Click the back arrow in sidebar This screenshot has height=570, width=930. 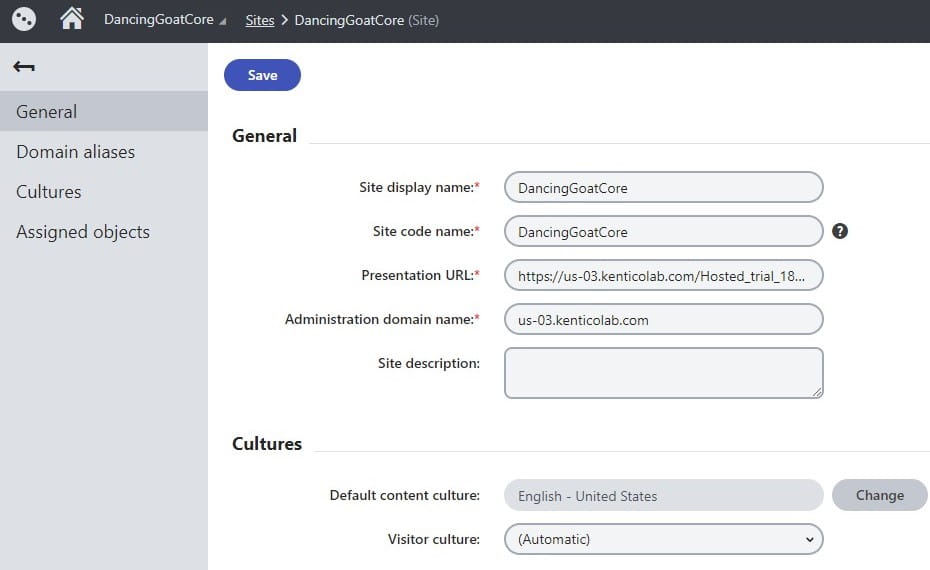24,66
